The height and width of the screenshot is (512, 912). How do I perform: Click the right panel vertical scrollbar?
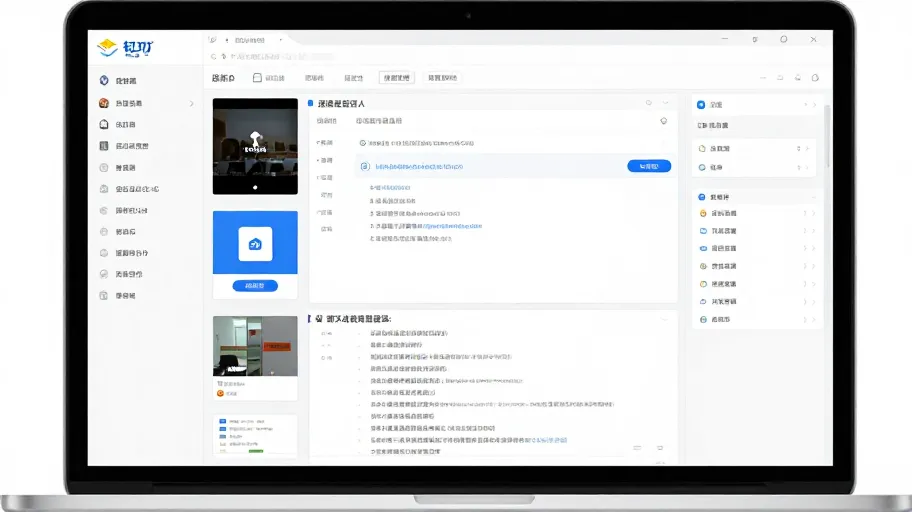point(827,137)
